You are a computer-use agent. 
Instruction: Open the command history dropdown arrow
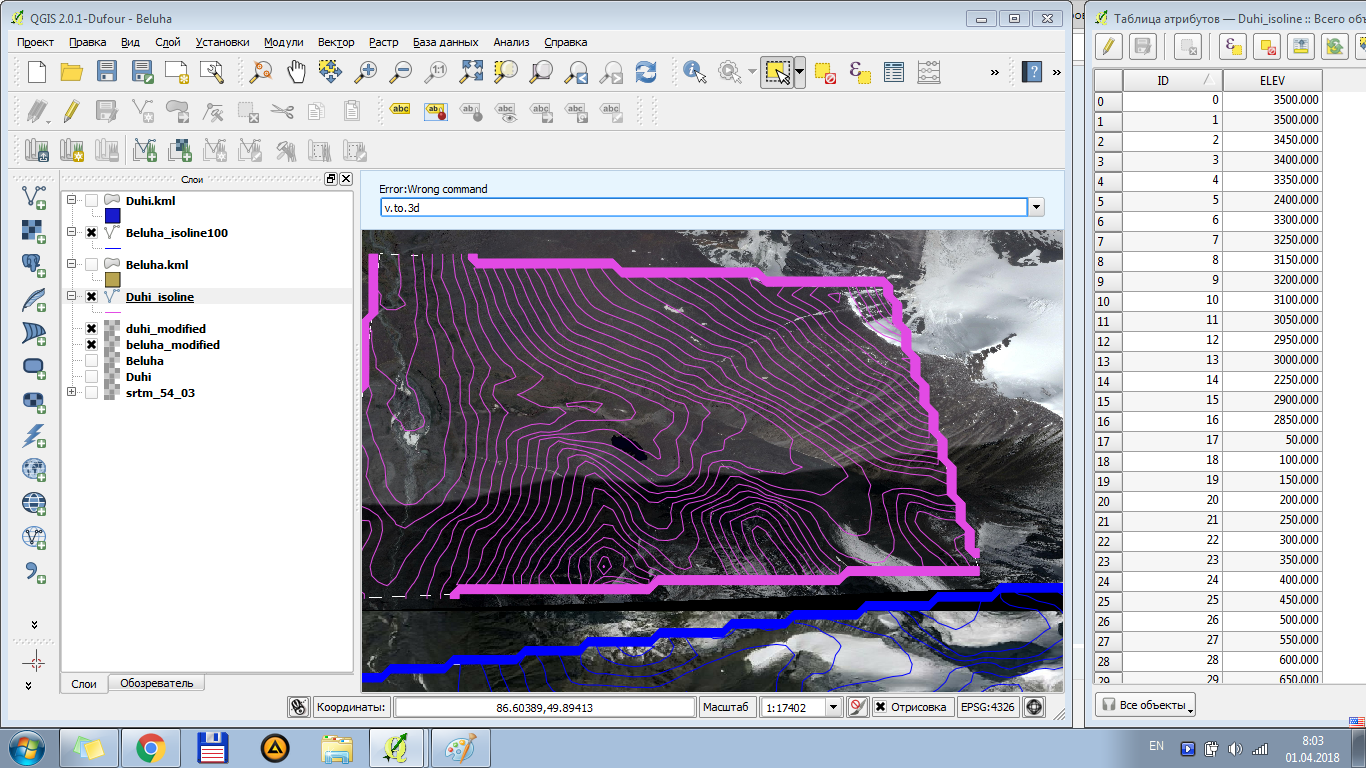point(1036,207)
